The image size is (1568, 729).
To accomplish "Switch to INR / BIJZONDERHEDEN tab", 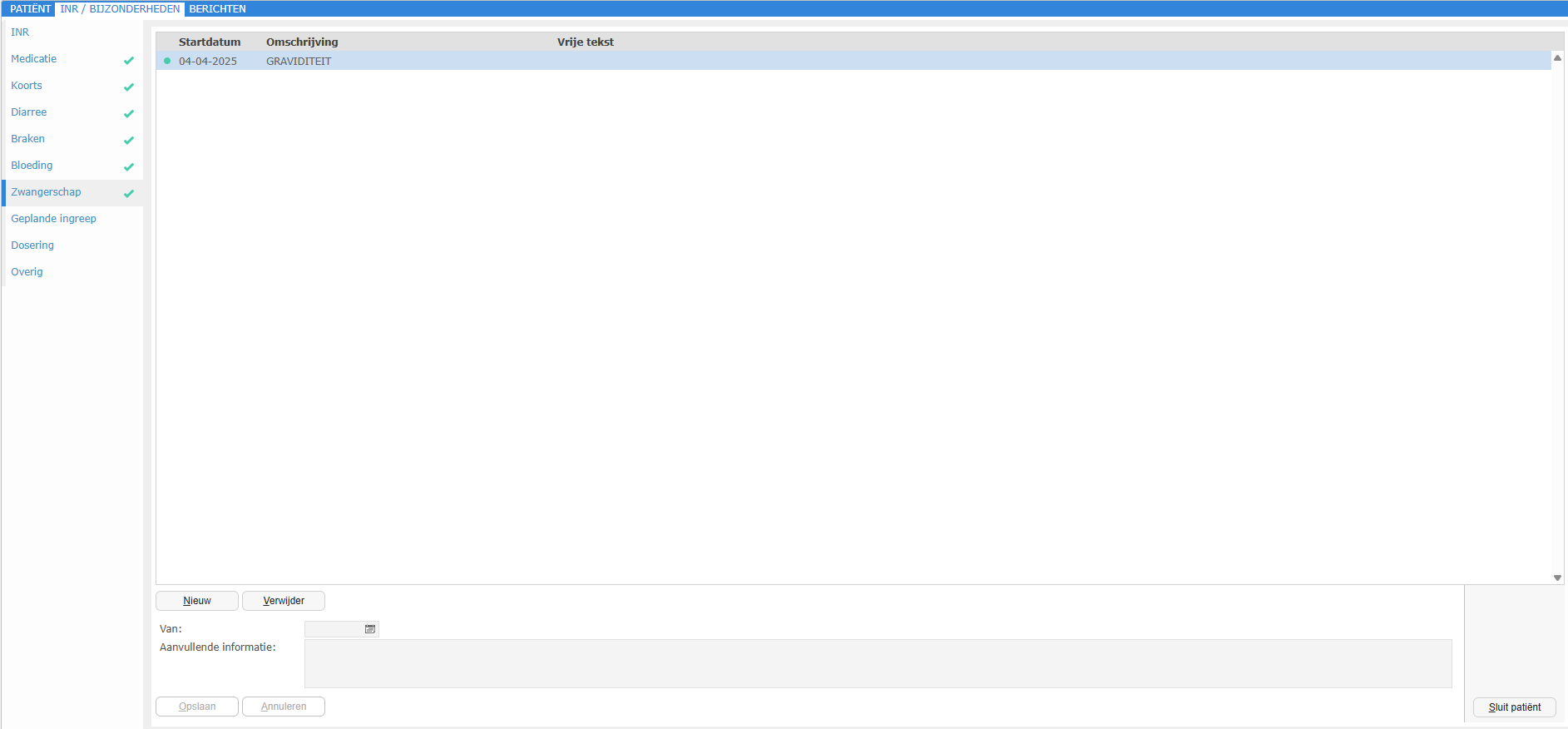I will point(120,9).
